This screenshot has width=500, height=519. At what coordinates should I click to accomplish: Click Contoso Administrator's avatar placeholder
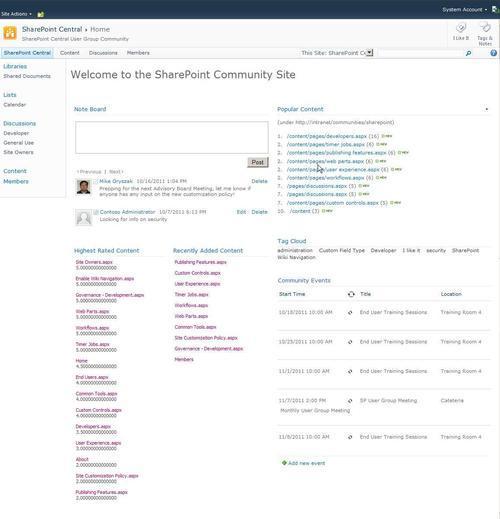tap(84, 218)
